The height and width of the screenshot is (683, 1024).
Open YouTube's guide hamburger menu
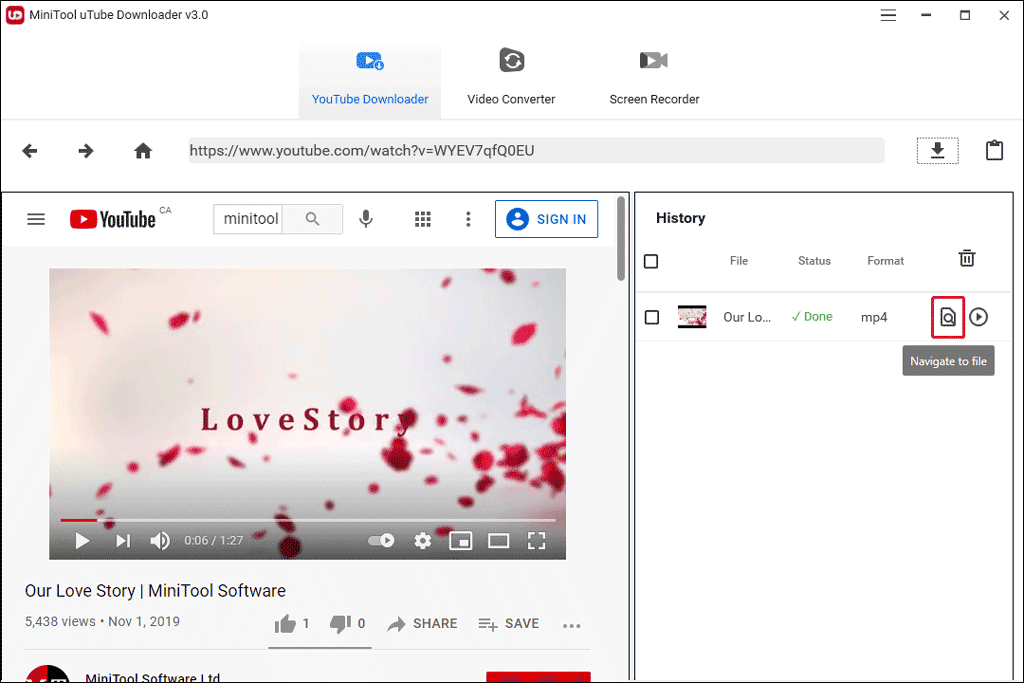click(36, 219)
